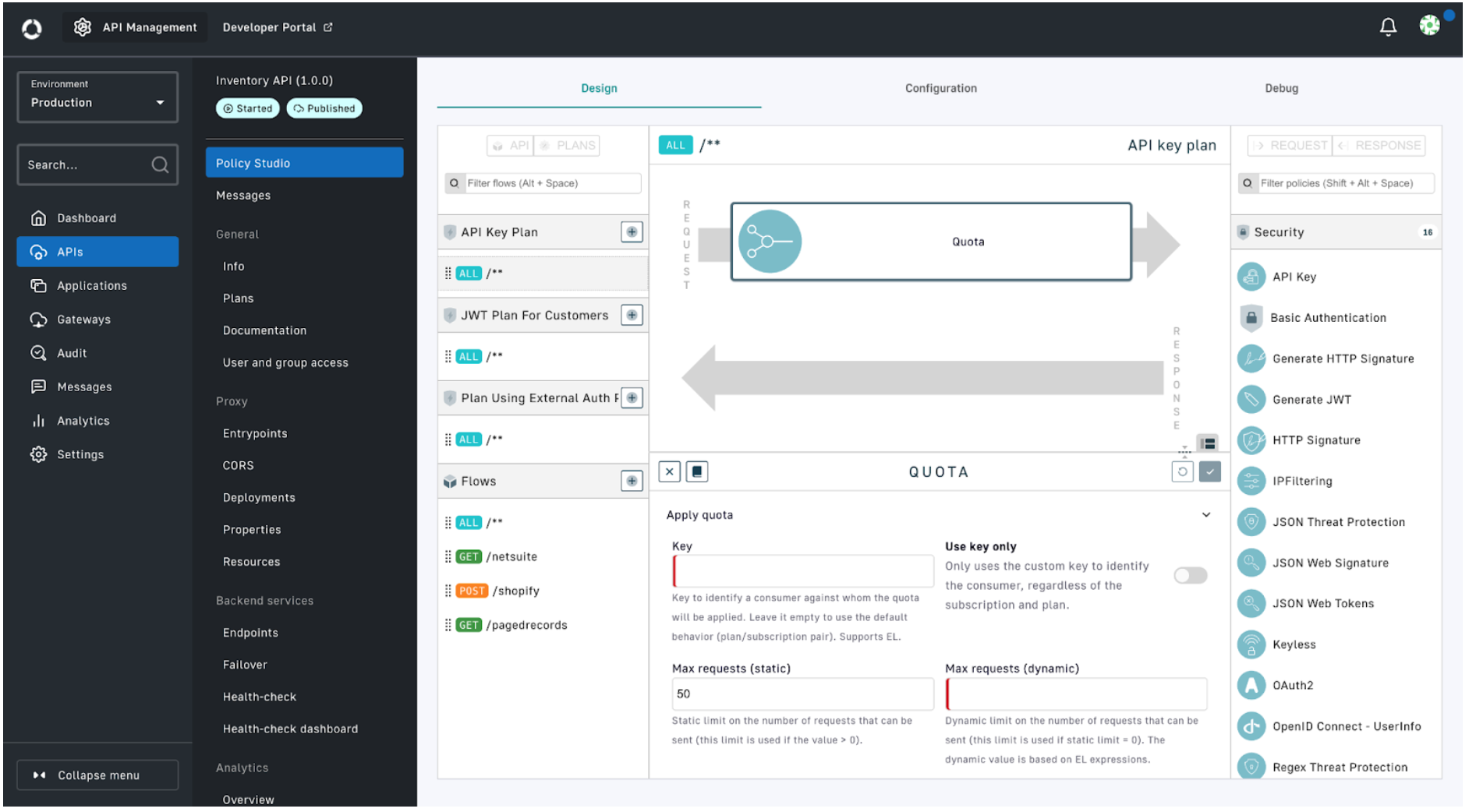The height and width of the screenshot is (812, 1469).
Task: Switch to the Configuration tab
Action: tap(940, 88)
